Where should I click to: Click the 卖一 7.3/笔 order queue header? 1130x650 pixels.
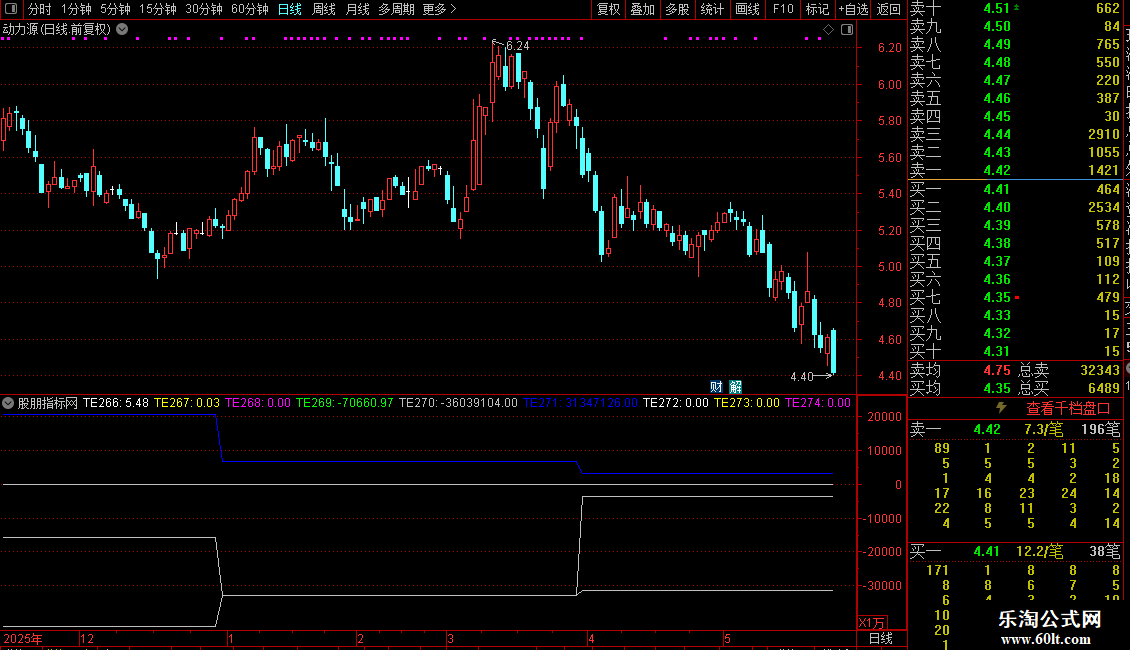[1015, 430]
